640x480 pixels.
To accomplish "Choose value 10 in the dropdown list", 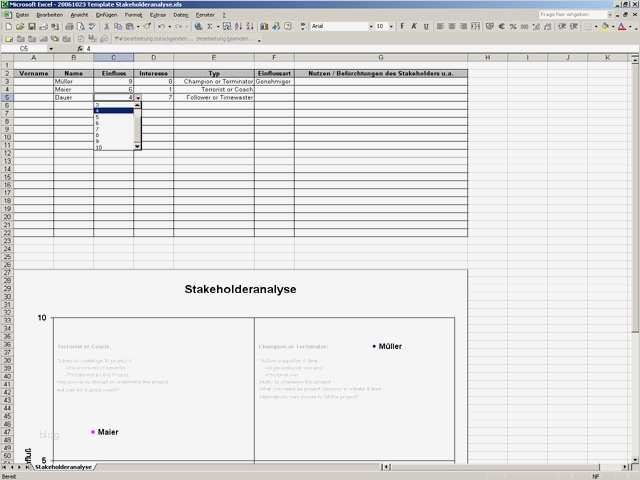I will (x=114, y=147).
